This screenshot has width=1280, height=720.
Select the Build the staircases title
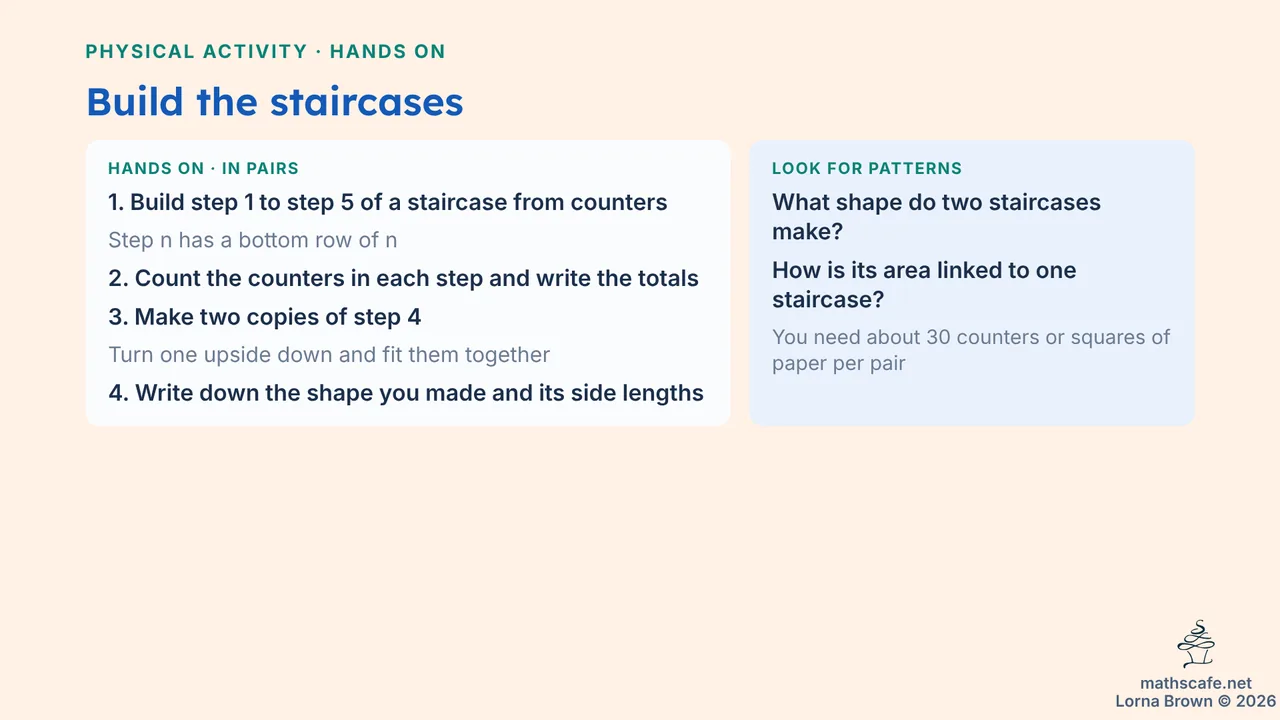[274, 102]
